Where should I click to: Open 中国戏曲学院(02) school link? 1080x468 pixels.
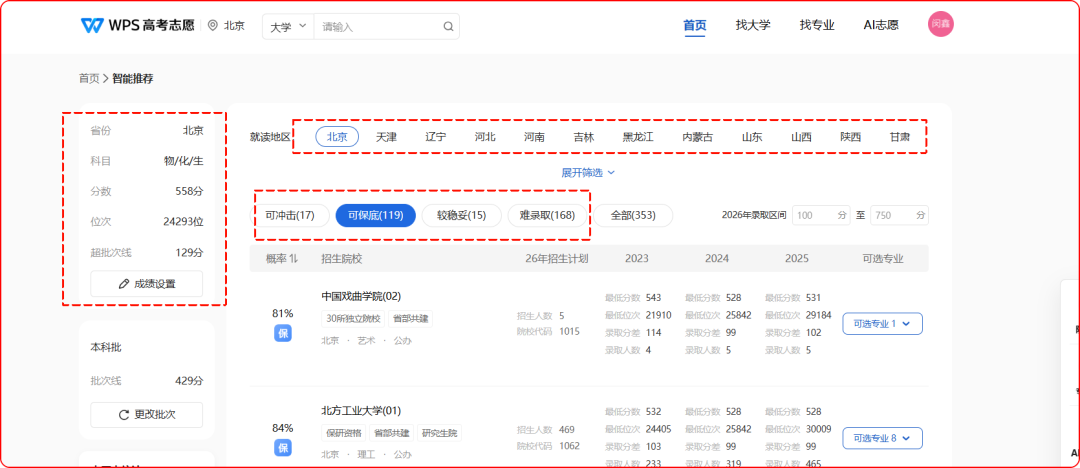361,296
